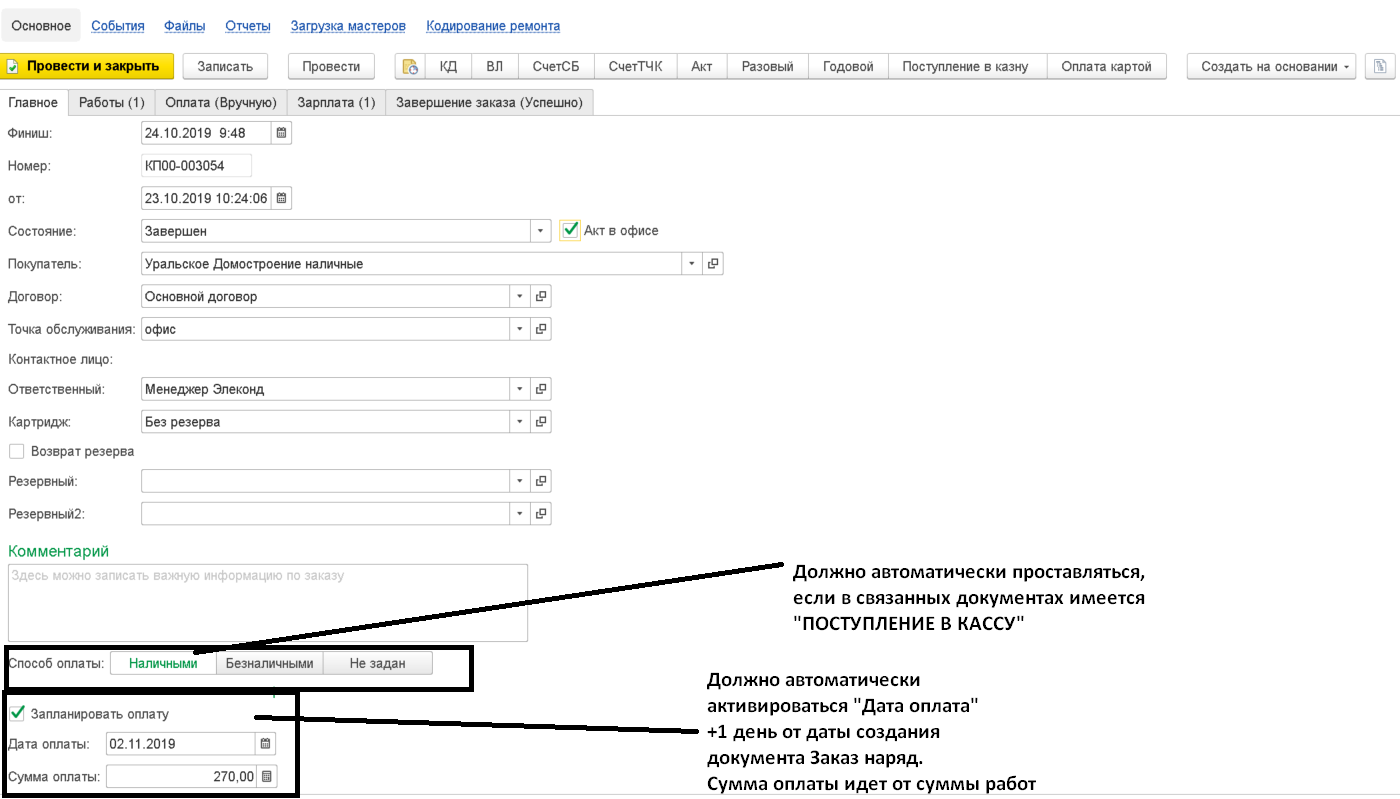Click the Провести и закрыть button
The image size is (1400, 799).
point(87,67)
